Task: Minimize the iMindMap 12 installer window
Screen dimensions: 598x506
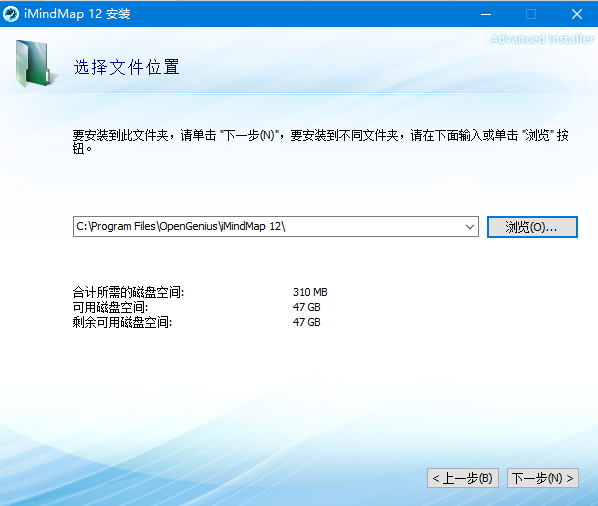Action: 486,14
